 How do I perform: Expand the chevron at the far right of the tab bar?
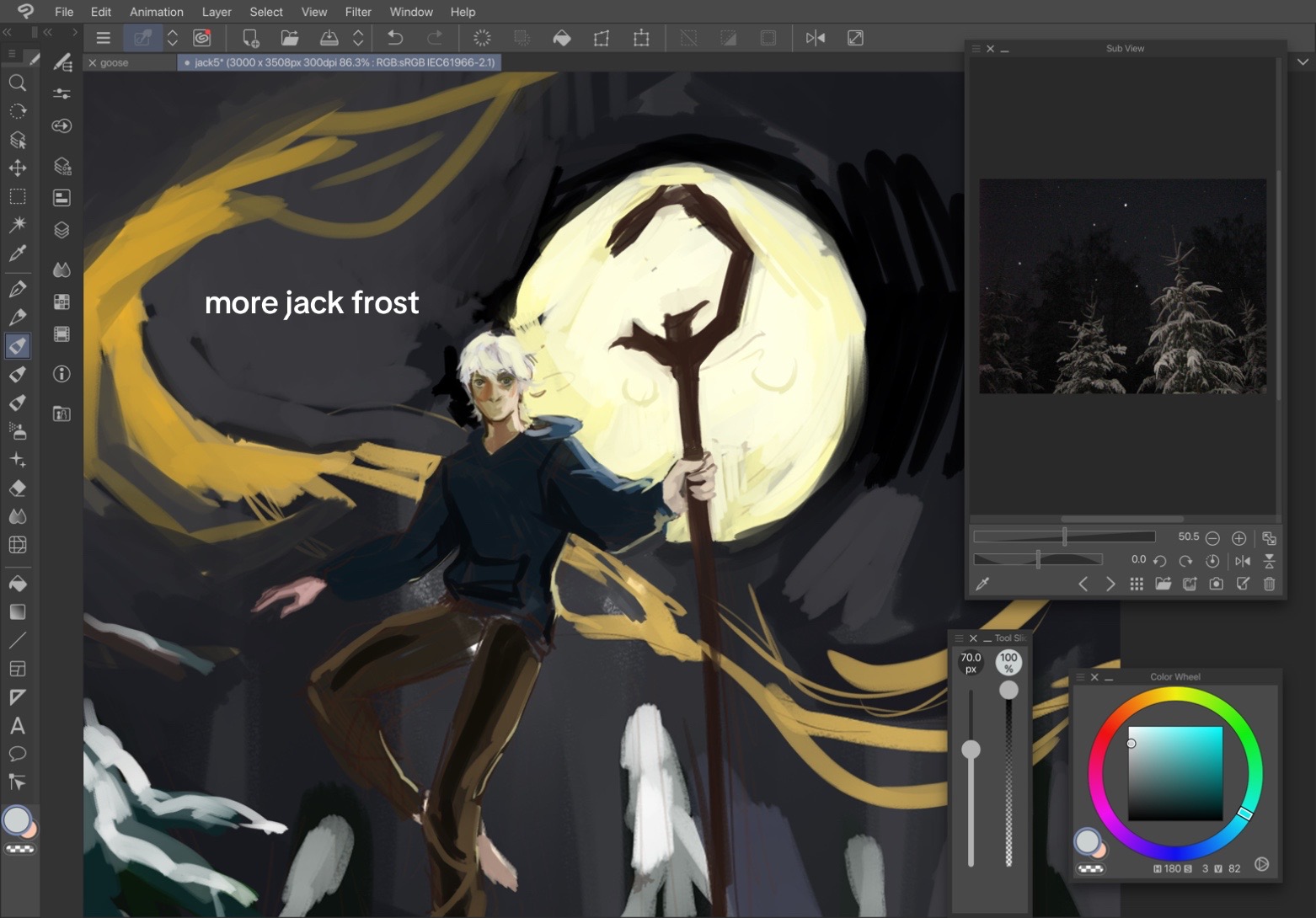[1303, 61]
